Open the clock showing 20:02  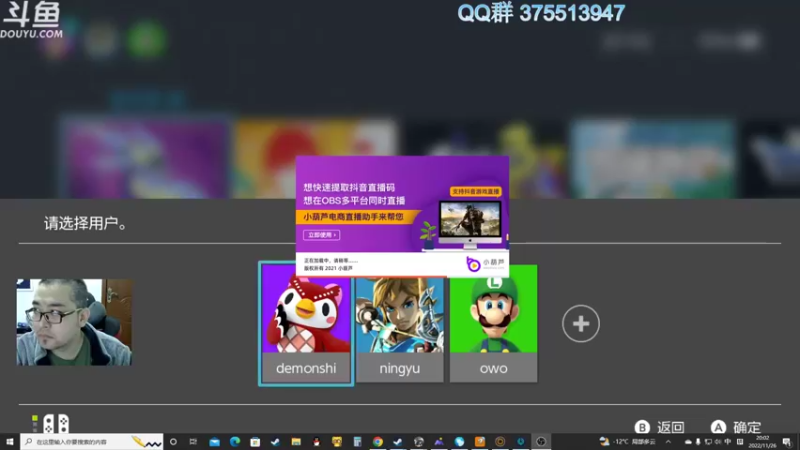pos(762,442)
